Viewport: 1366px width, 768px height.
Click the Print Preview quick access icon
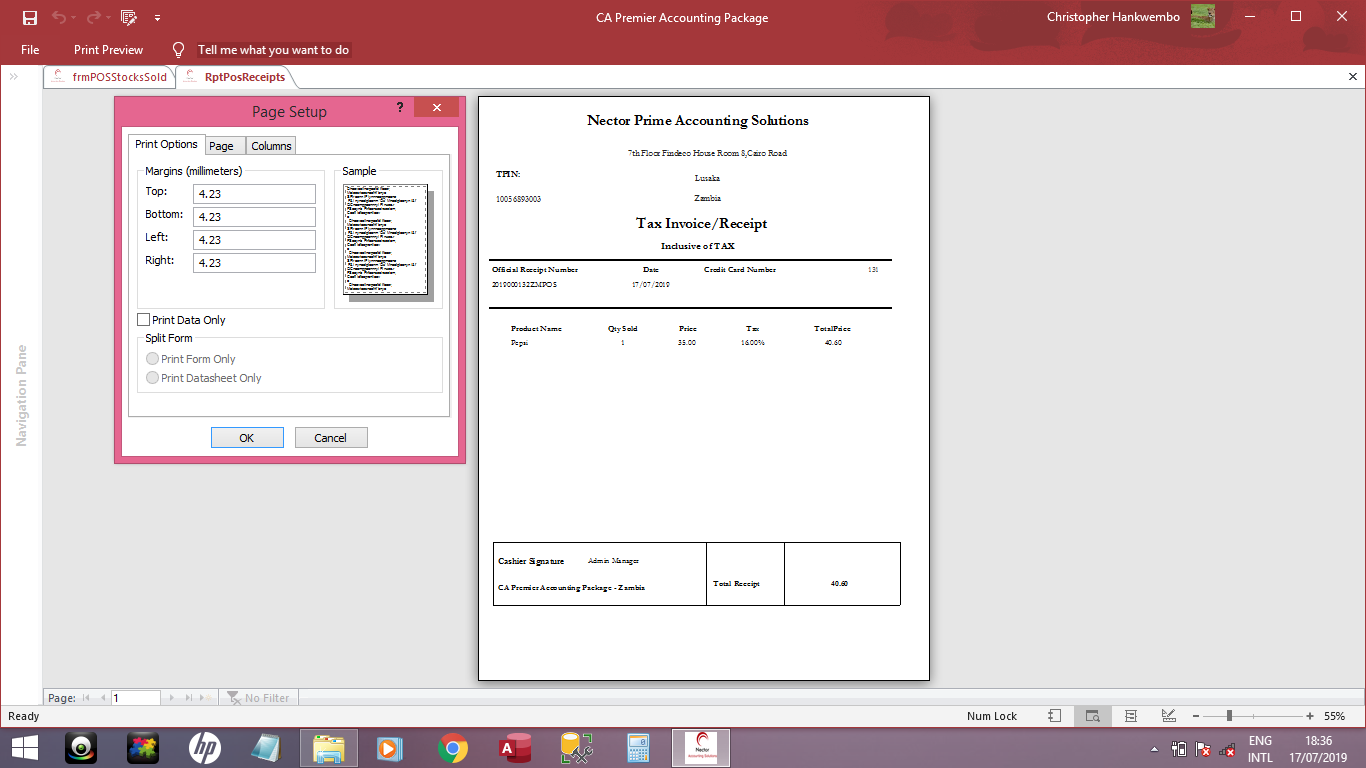coord(128,17)
